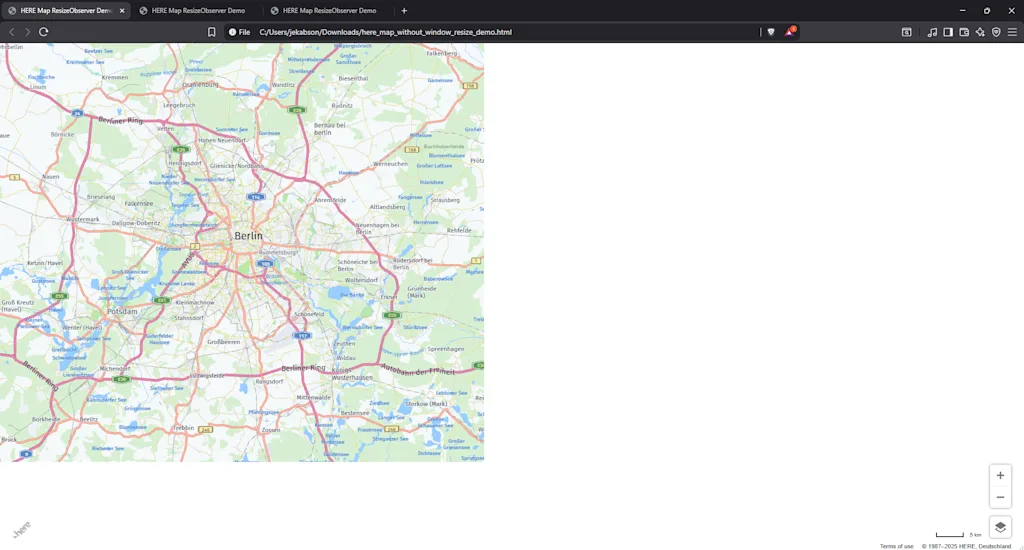Zoom out on the map with minus button
Screen dimensions: 1024x550
[x=1000, y=497]
